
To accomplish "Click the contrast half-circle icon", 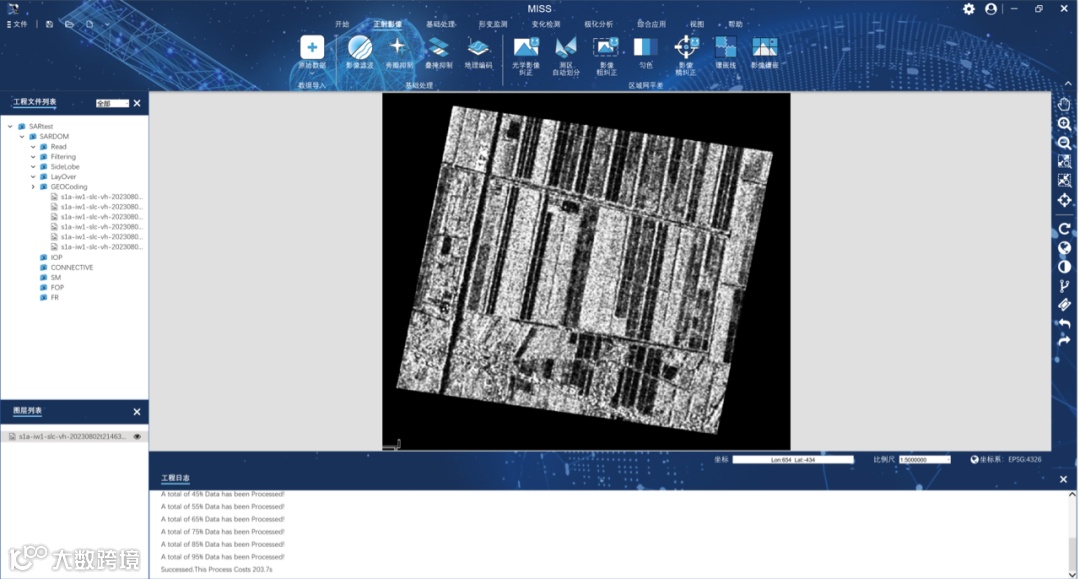I will tap(1064, 267).
